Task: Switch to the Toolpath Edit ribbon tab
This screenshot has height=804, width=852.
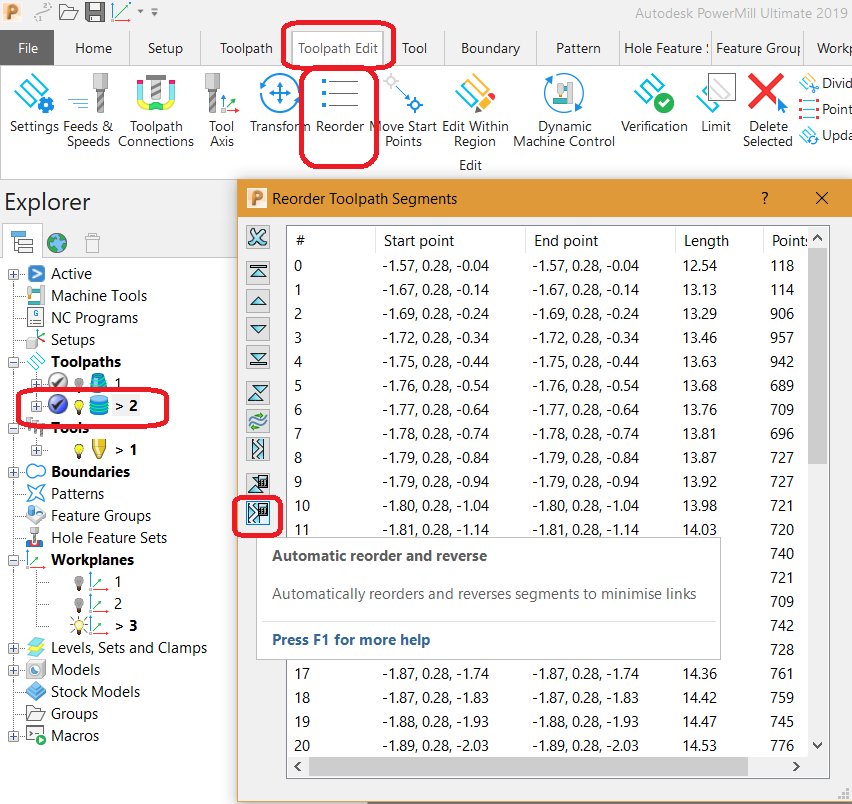Action: [x=339, y=47]
